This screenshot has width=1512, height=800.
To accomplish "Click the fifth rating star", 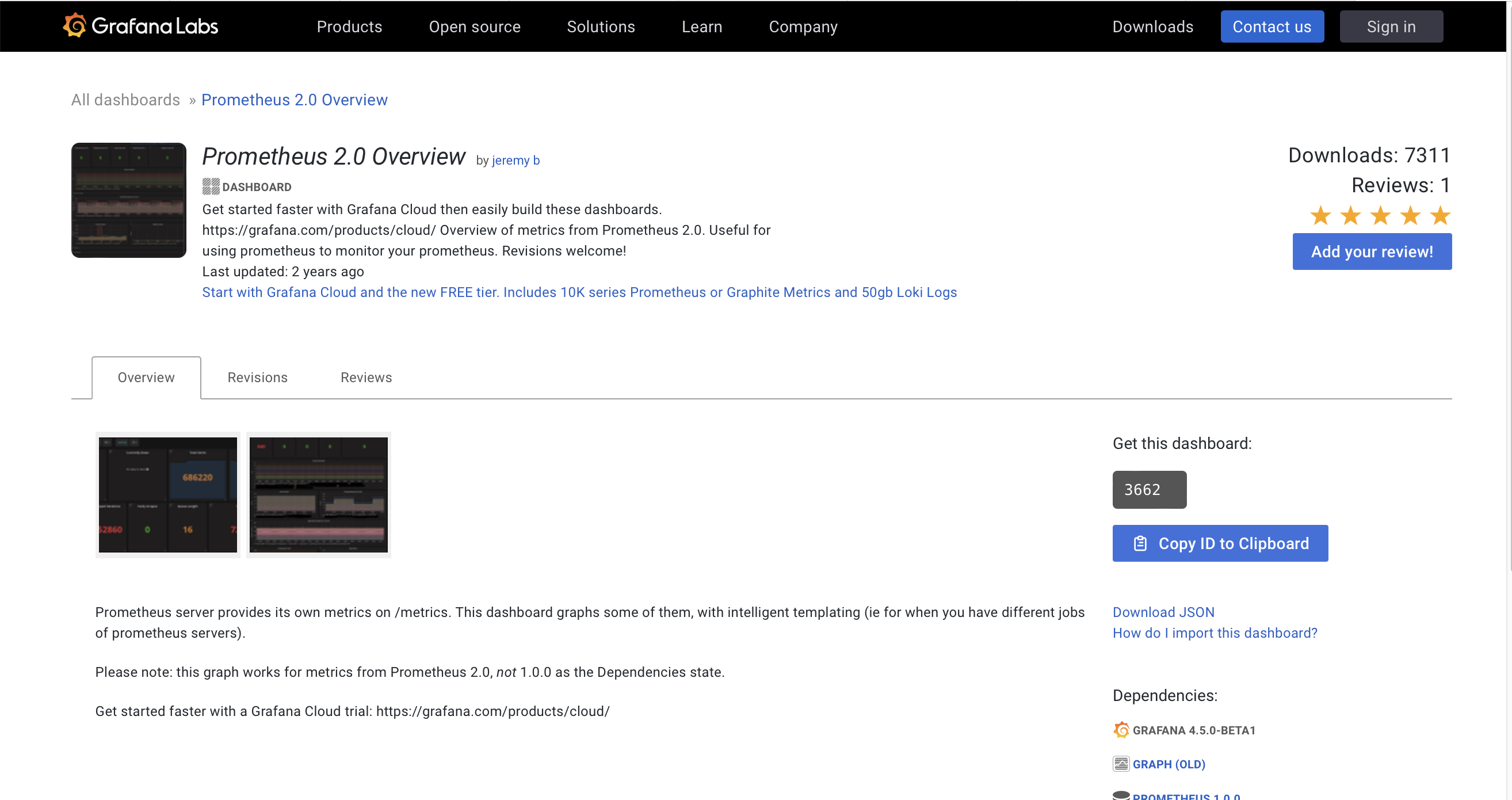I will click(1440, 216).
